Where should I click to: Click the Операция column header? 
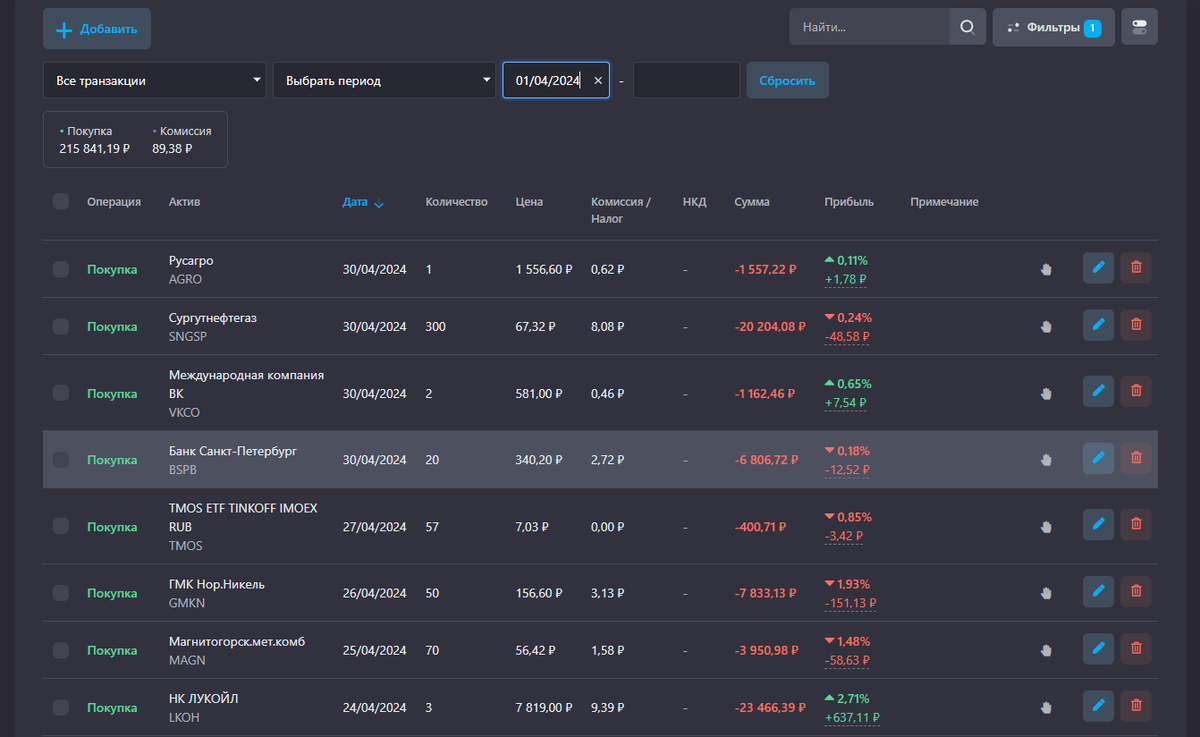pyautogui.click(x=114, y=202)
